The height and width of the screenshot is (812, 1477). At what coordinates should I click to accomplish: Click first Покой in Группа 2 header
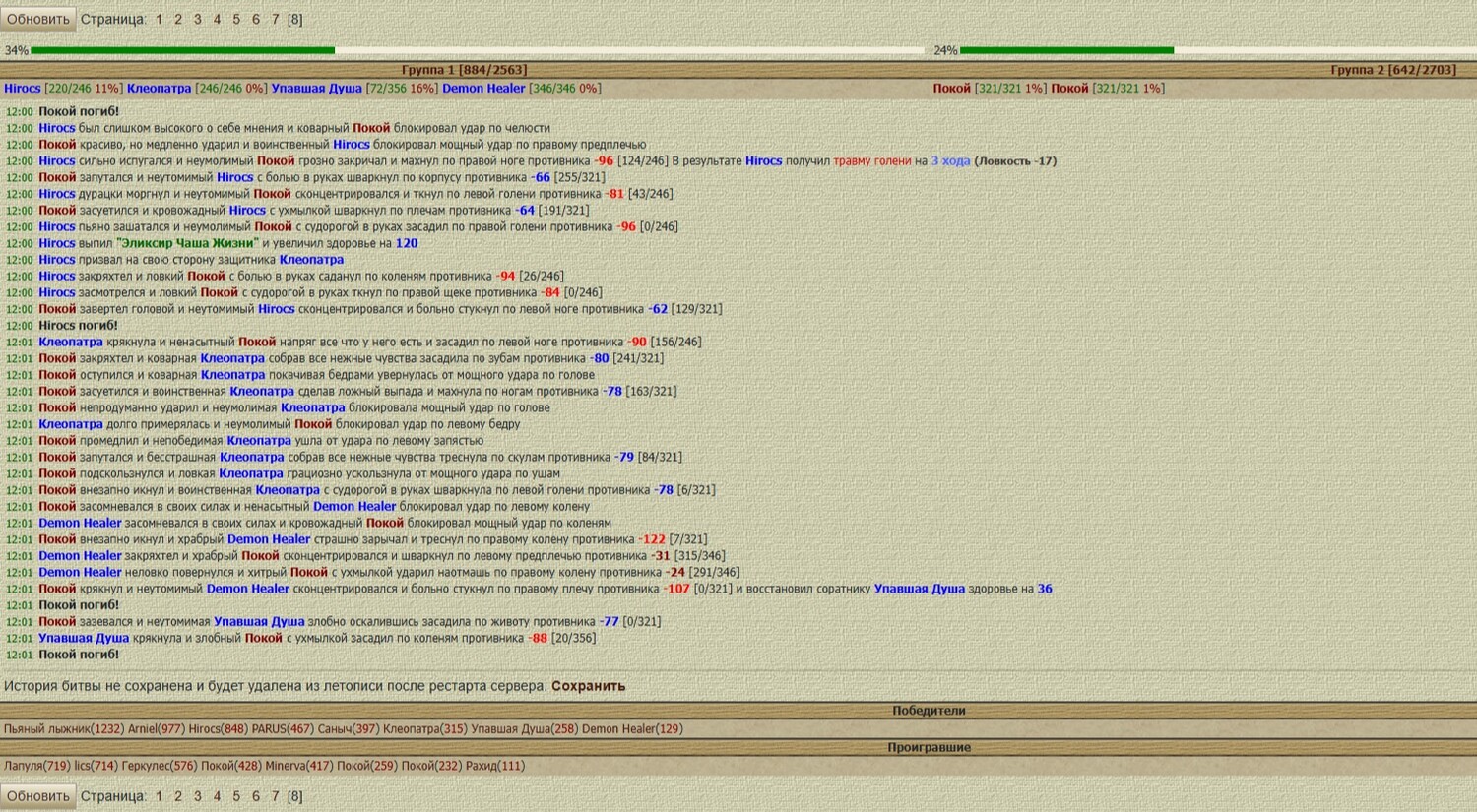[951, 89]
